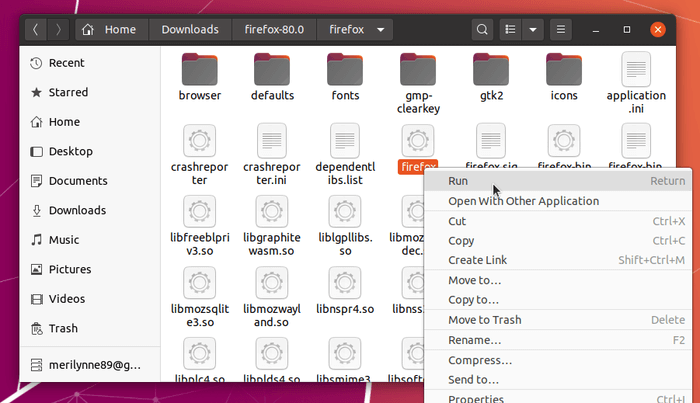Select the gmp-clearkey folder icon
Image resolution: width=700 pixels, height=403 pixels.
[418, 69]
